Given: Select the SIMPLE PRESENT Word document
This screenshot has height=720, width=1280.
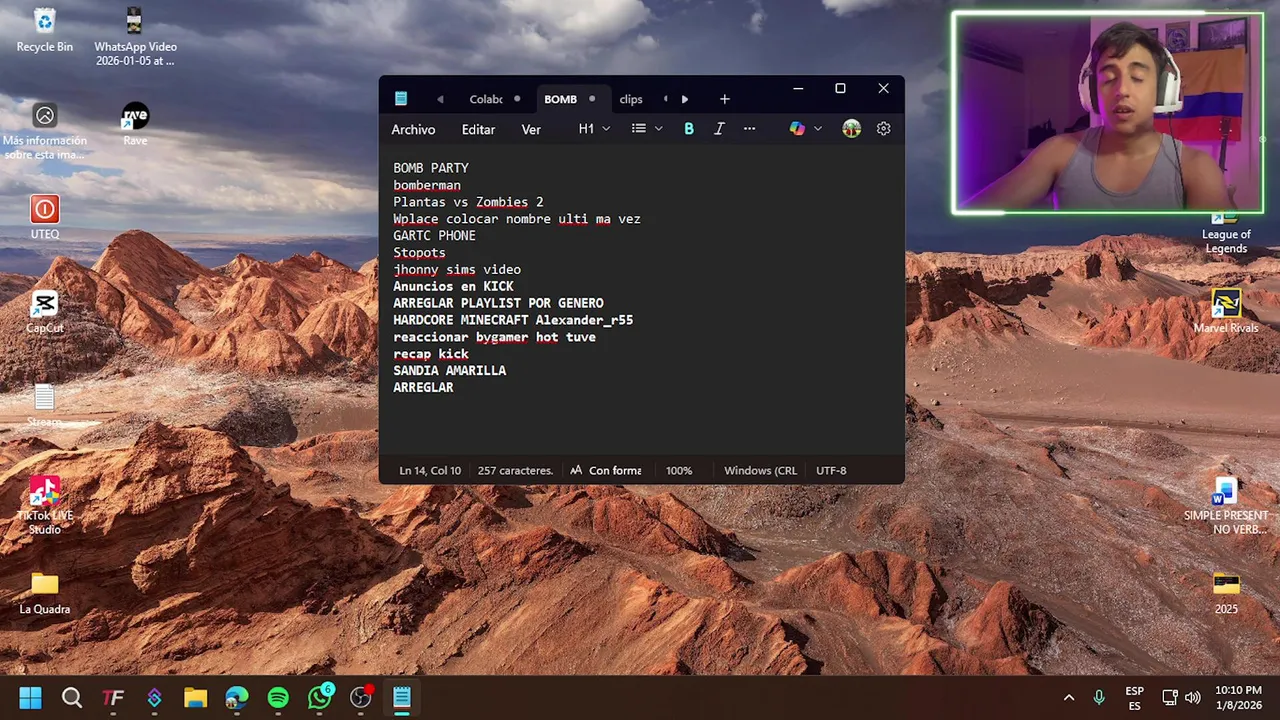Looking at the screenshot, I should point(1226,505).
